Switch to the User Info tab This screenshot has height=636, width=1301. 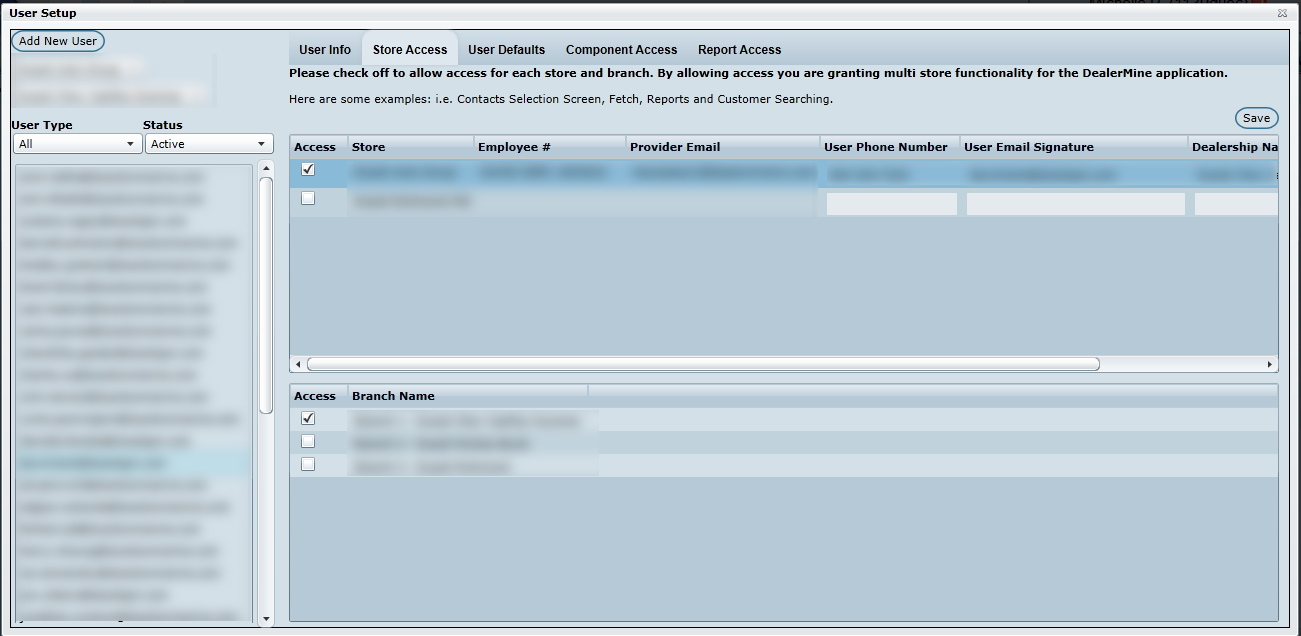point(325,50)
